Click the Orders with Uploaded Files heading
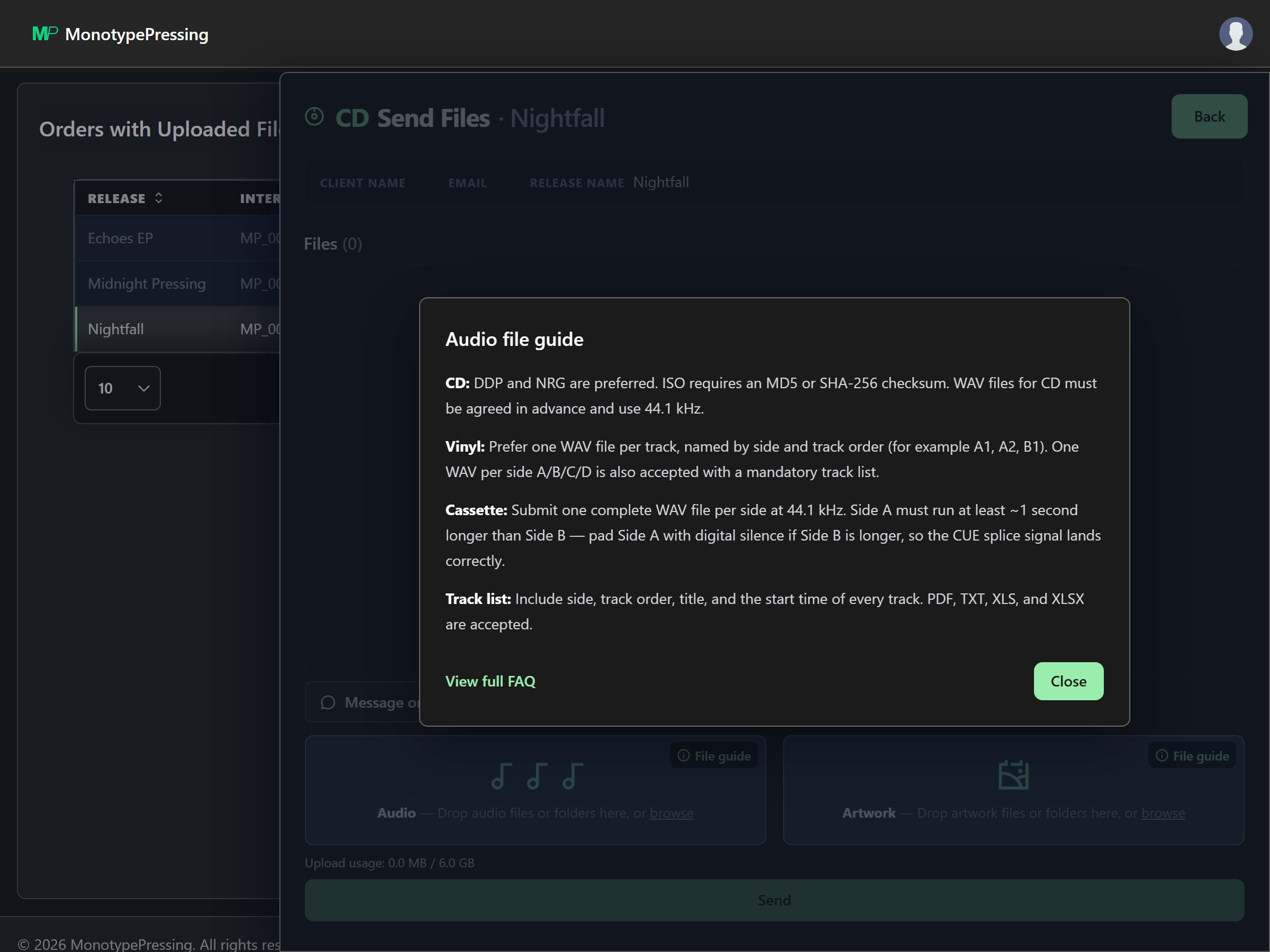The width and height of the screenshot is (1270, 952). click(159, 130)
